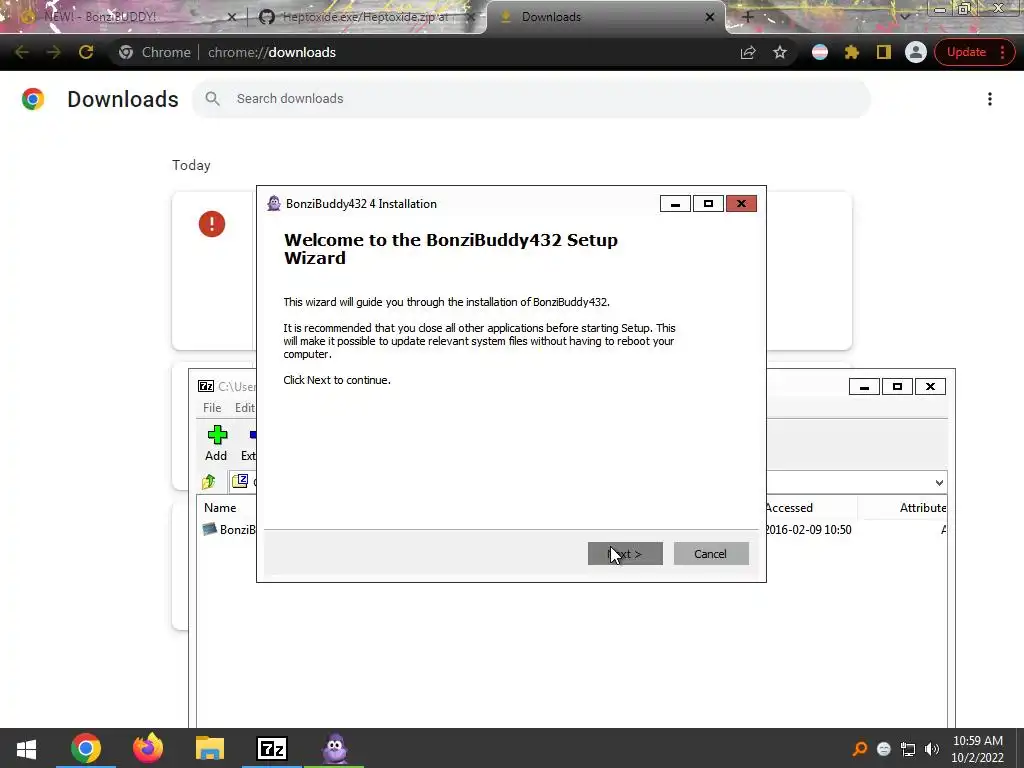Share this page from the address bar
The height and width of the screenshot is (768, 1024).
click(x=748, y=52)
